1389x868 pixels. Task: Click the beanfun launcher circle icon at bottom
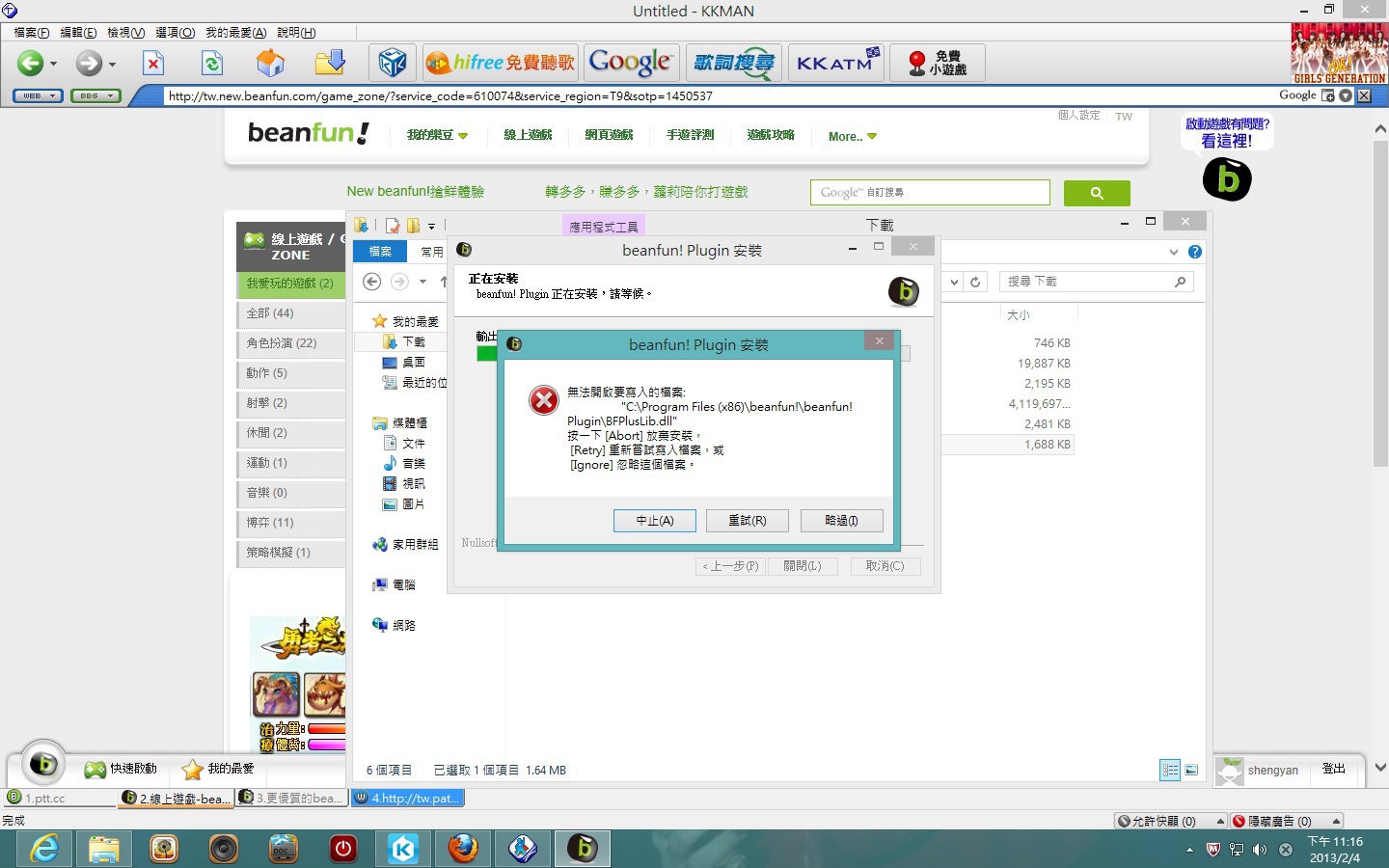click(x=42, y=765)
